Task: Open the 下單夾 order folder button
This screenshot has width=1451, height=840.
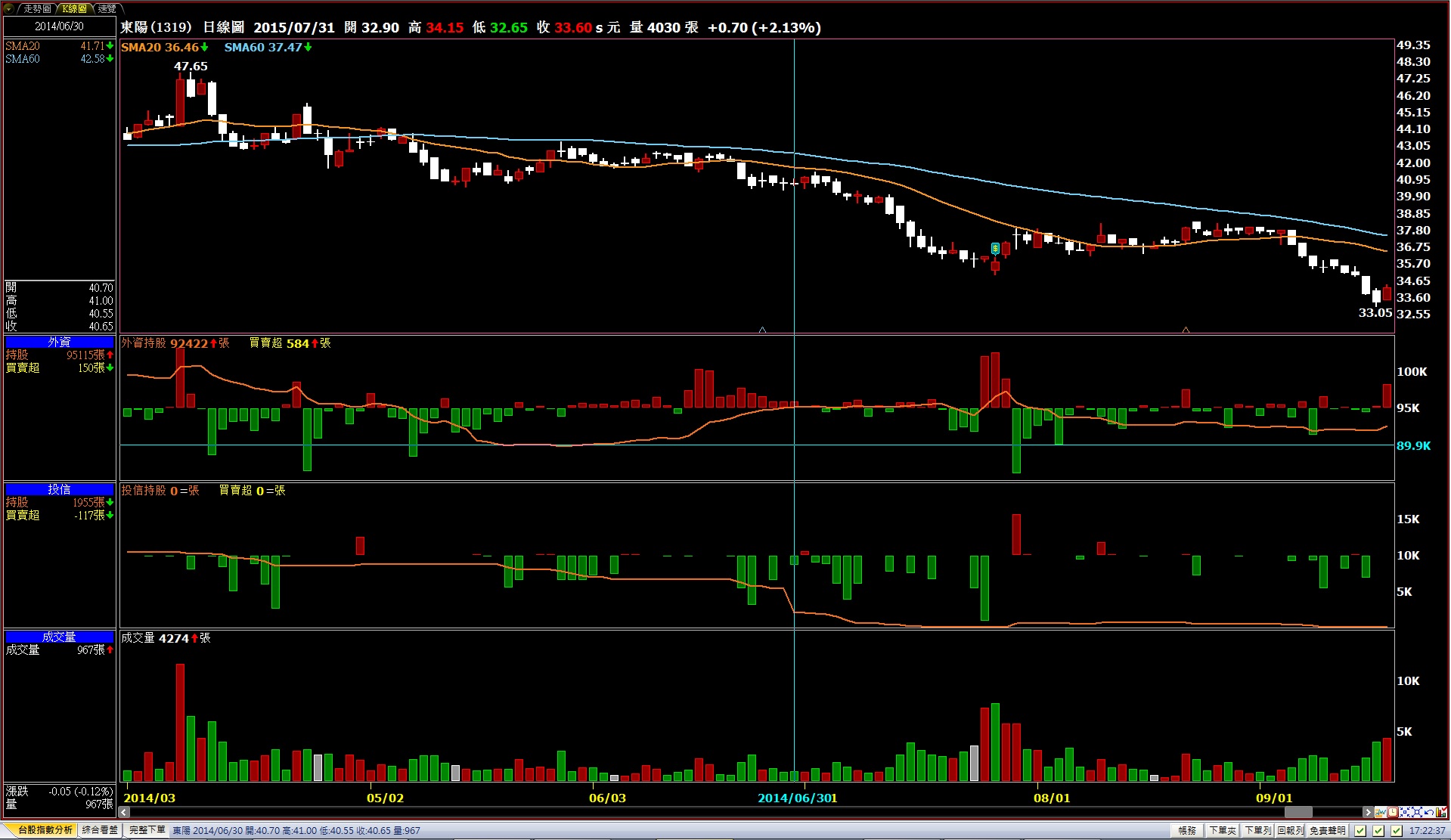Action: coord(1223,830)
